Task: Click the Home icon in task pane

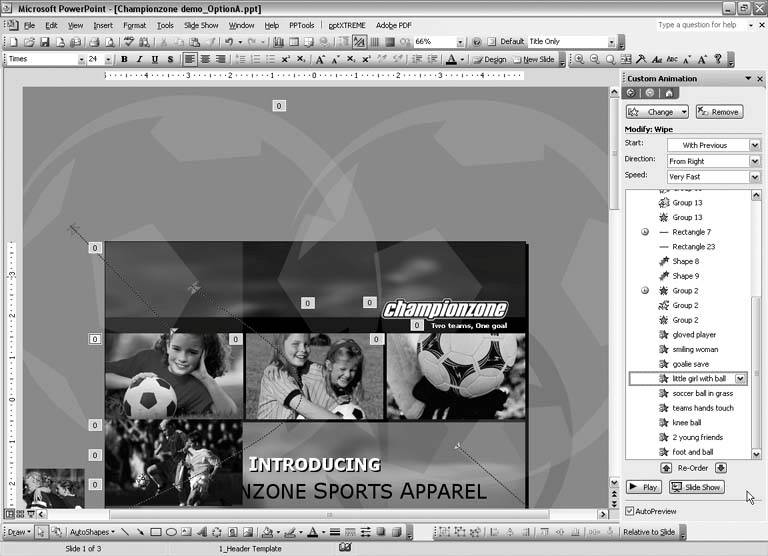Action: tap(669, 93)
